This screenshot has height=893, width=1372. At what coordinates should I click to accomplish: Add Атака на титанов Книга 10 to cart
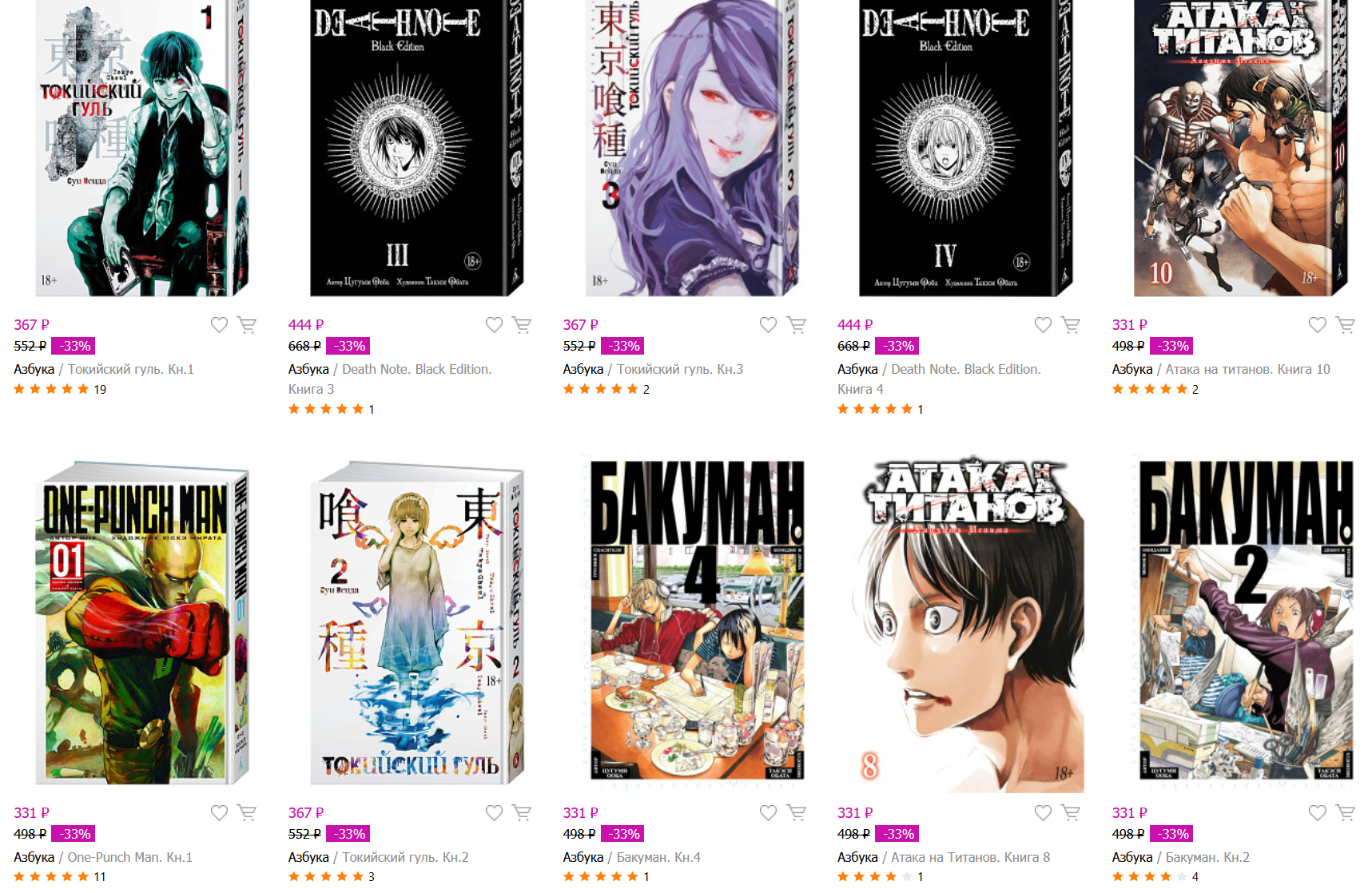[x=1345, y=325]
